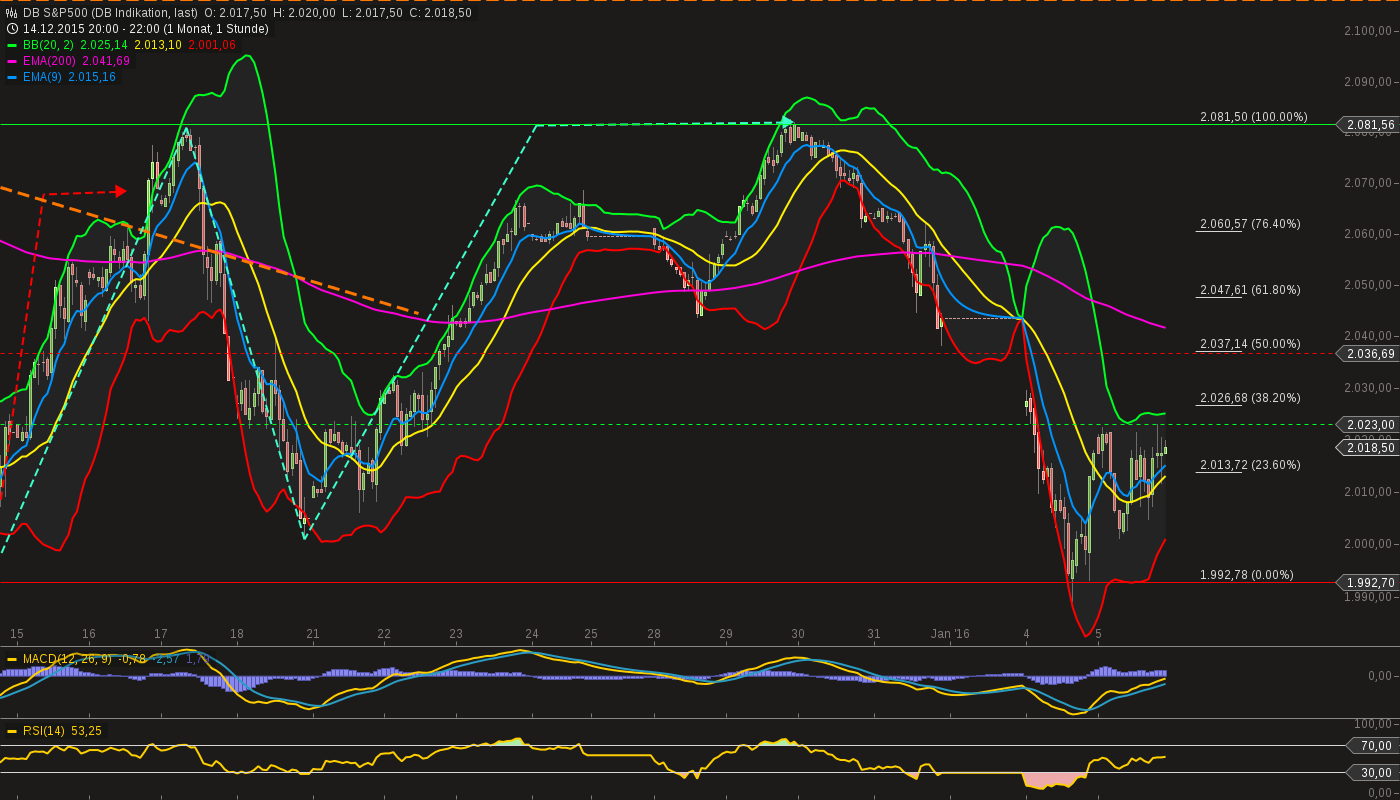This screenshot has width=1400, height=800.
Task: Click the 2.036,69 price tag on the axis
Action: click(1369, 354)
